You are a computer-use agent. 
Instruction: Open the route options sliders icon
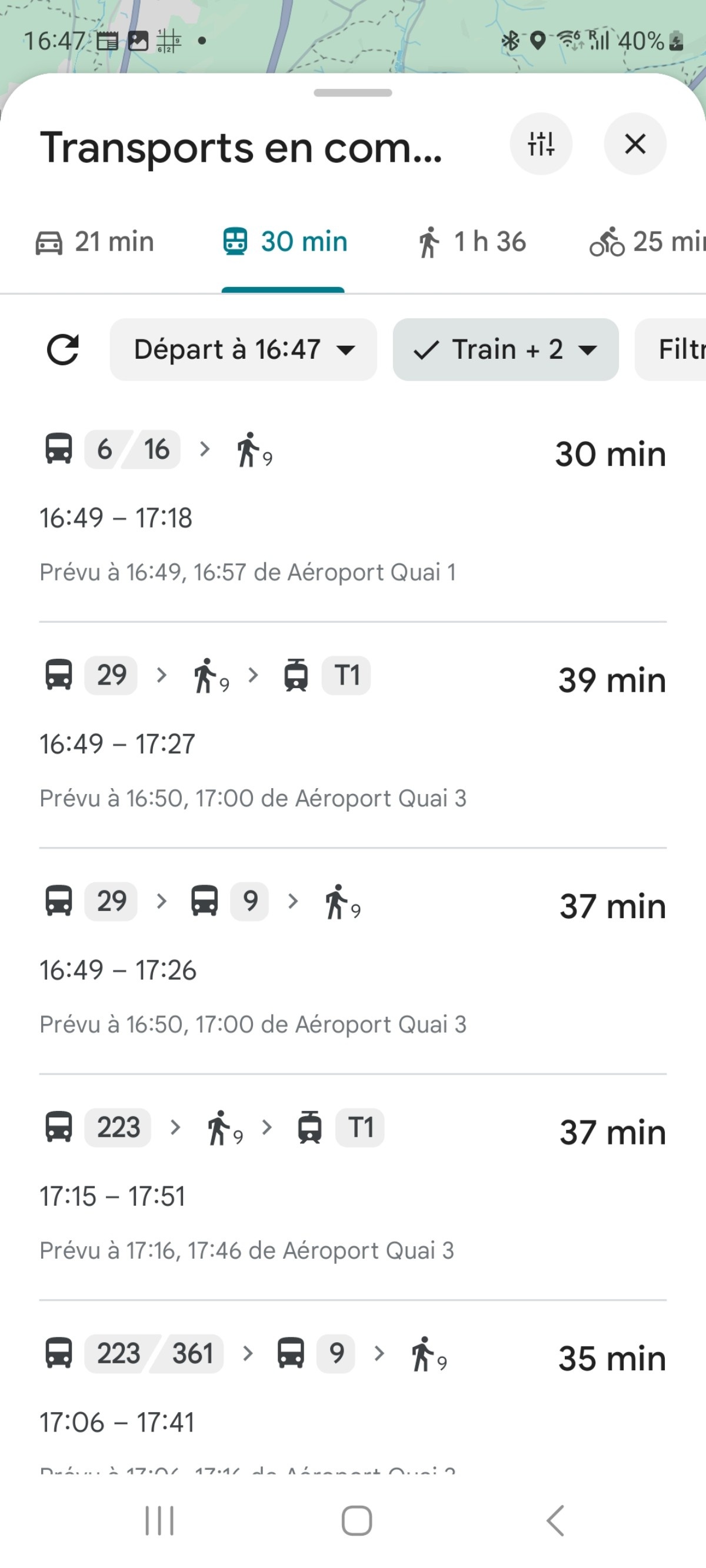pyautogui.click(x=540, y=144)
